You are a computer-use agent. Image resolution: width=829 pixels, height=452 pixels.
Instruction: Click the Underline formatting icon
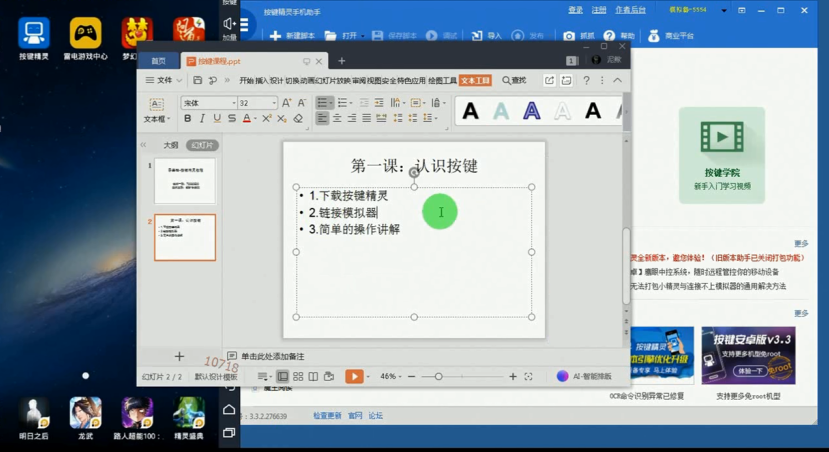217,119
